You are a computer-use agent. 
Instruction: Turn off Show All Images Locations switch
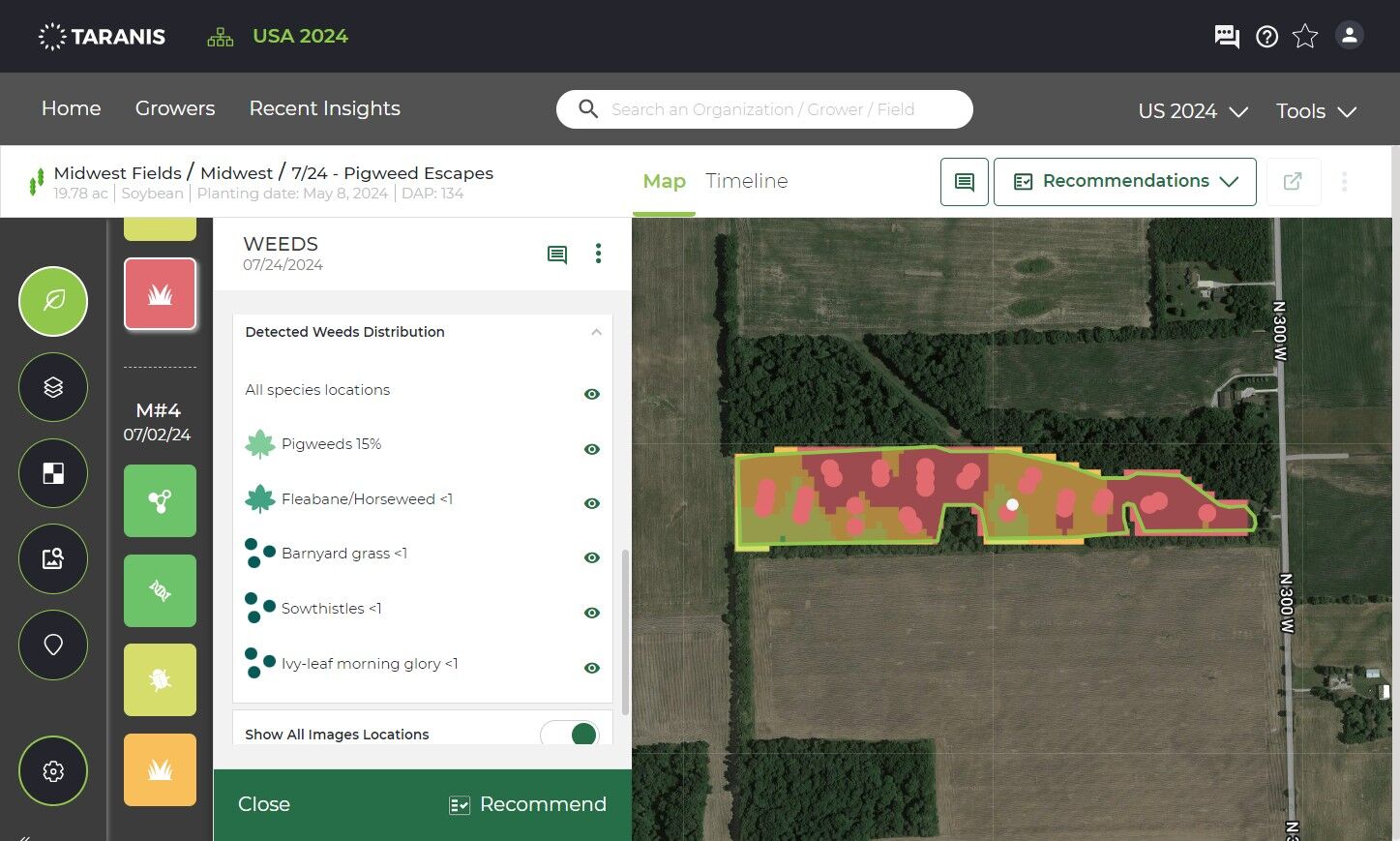[x=570, y=734]
